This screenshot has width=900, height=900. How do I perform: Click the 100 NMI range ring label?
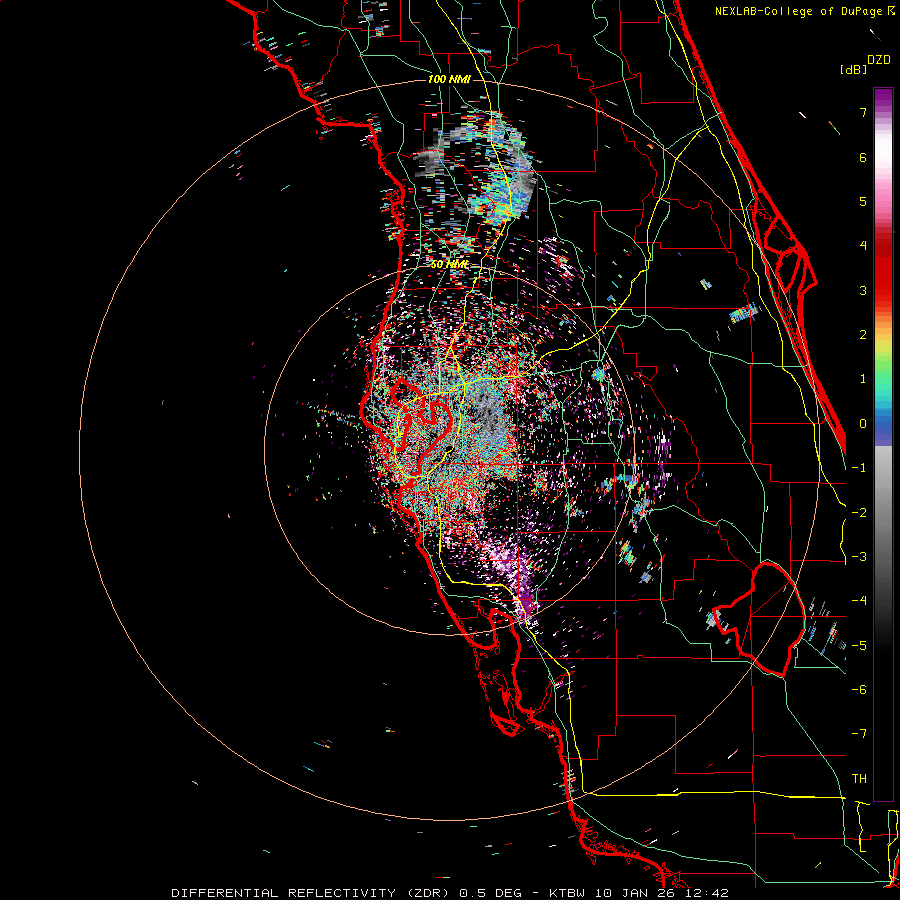click(x=449, y=79)
